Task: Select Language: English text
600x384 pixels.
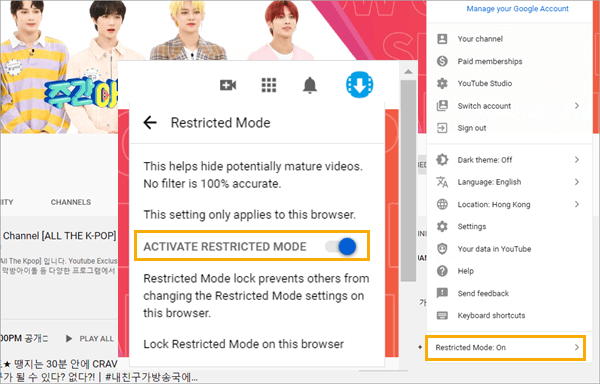Action: [x=489, y=182]
